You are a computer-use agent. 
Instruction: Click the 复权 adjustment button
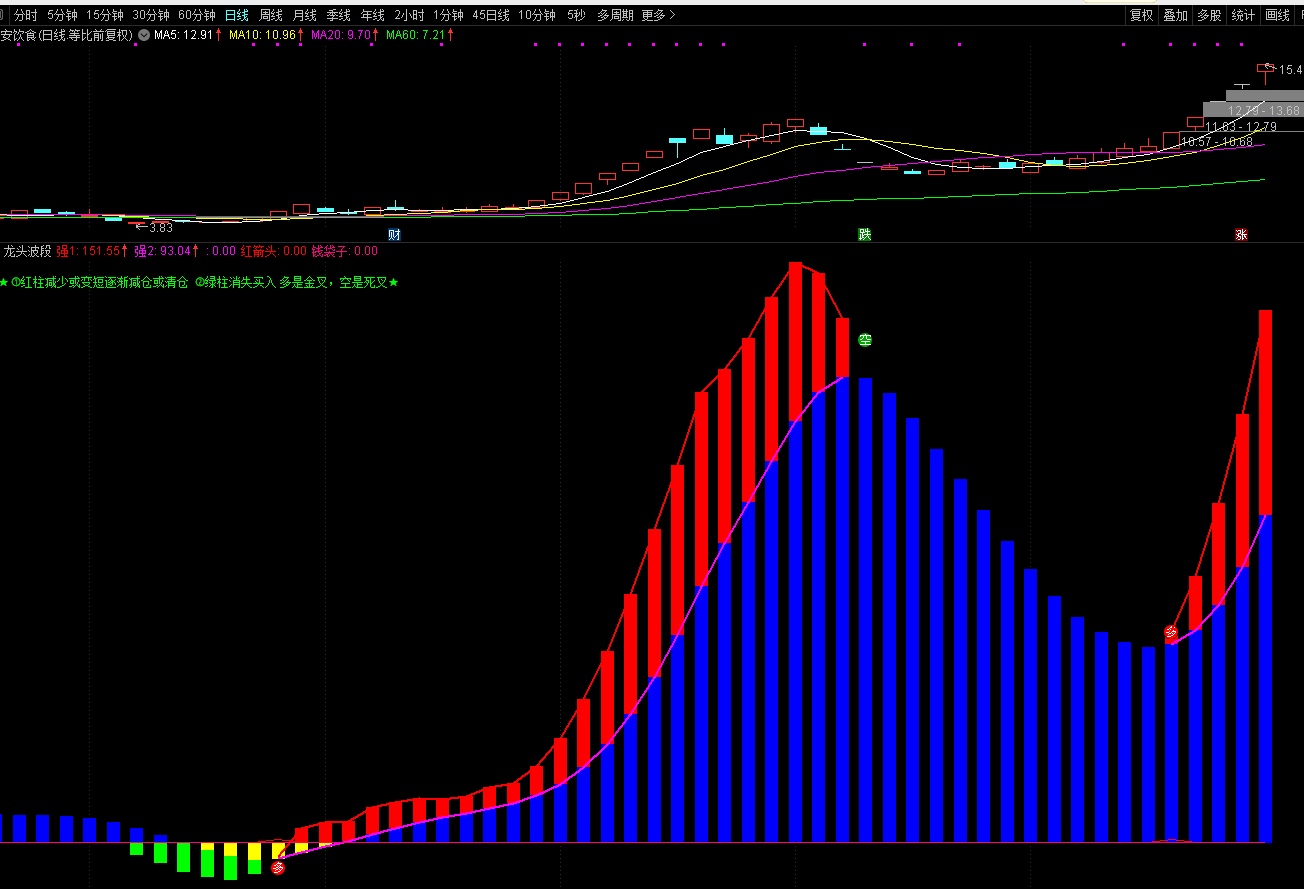1141,15
